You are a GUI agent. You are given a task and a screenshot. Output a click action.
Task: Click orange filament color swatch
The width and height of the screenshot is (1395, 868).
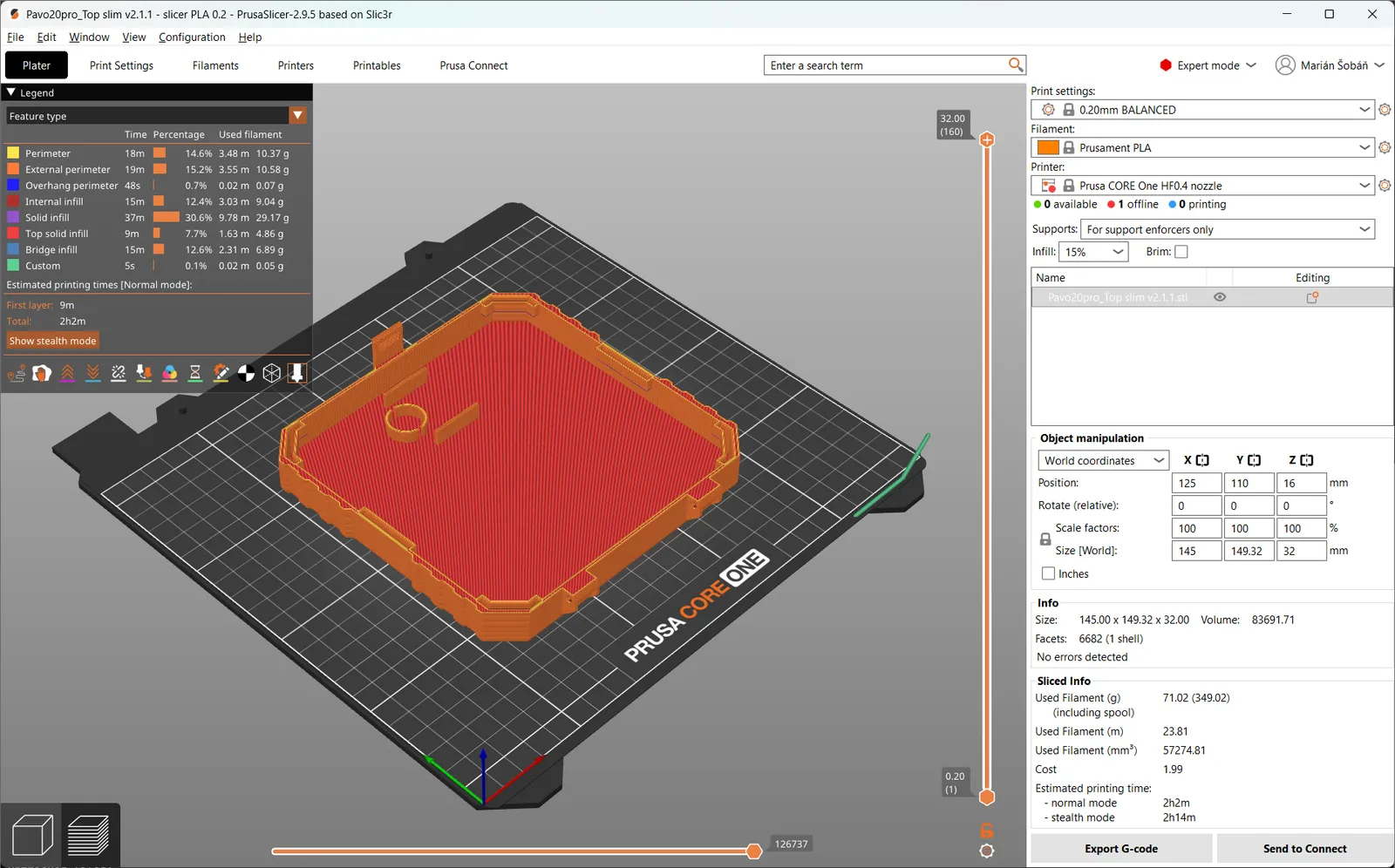point(1048,147)
